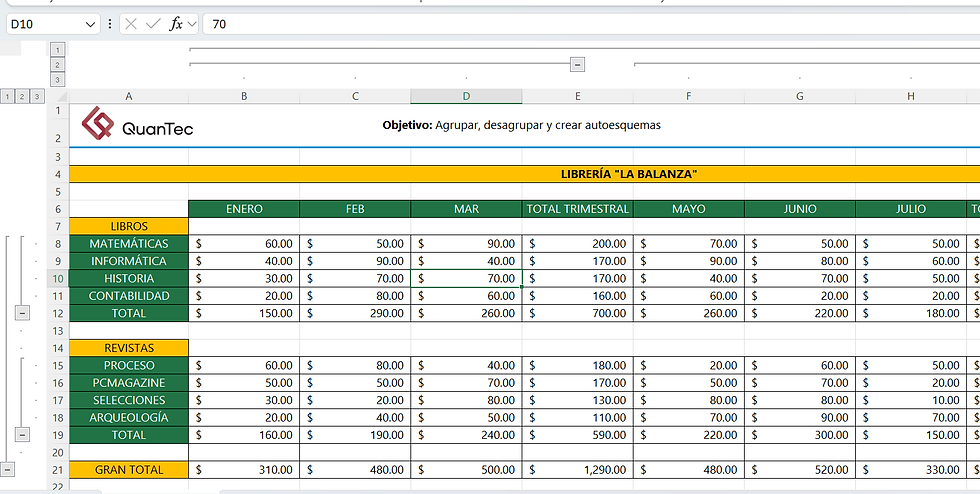Select row 21 header
980x494 pixels.
tap(58, 470)
